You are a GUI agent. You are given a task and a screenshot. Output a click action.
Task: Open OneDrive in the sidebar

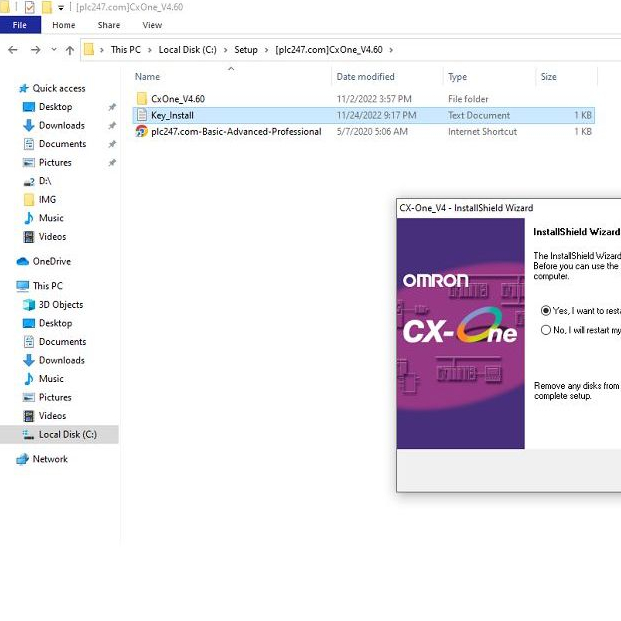51,261
